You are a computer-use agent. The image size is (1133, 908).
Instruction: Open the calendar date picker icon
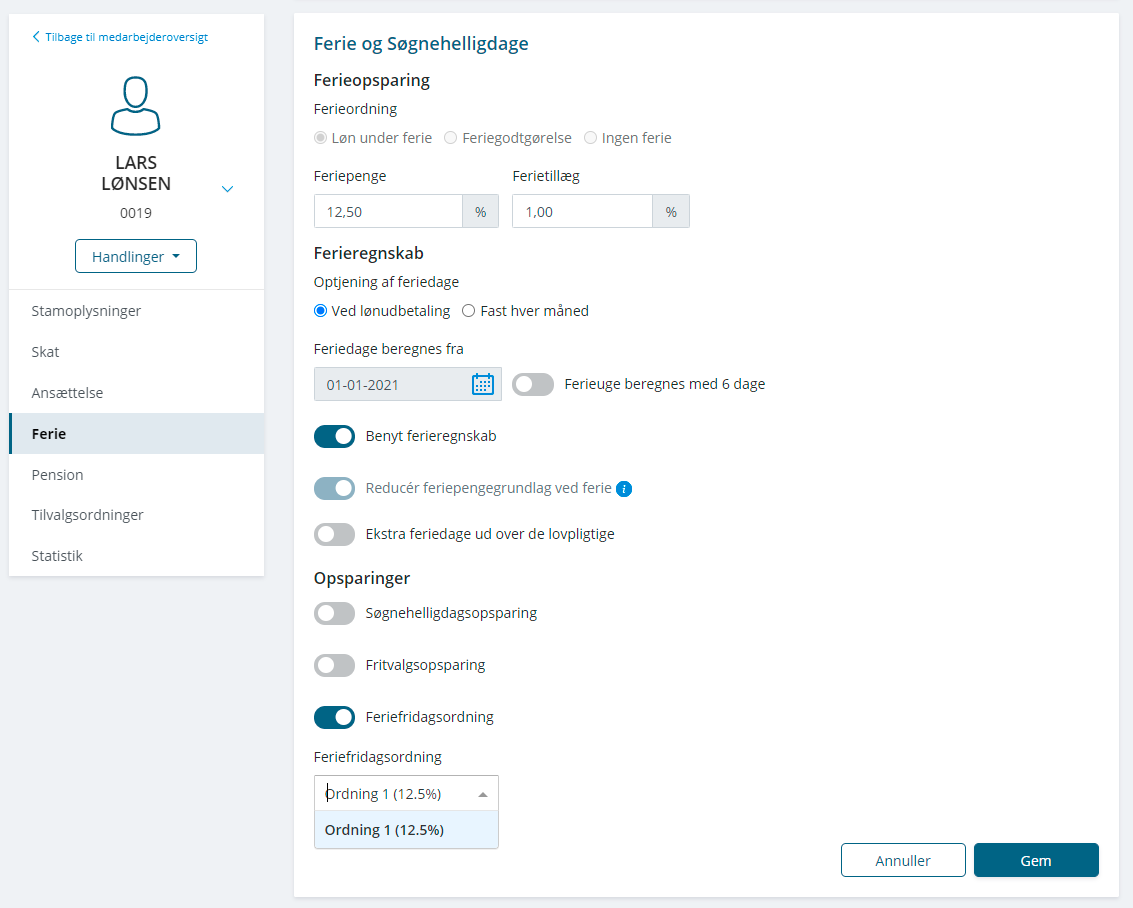483,384
